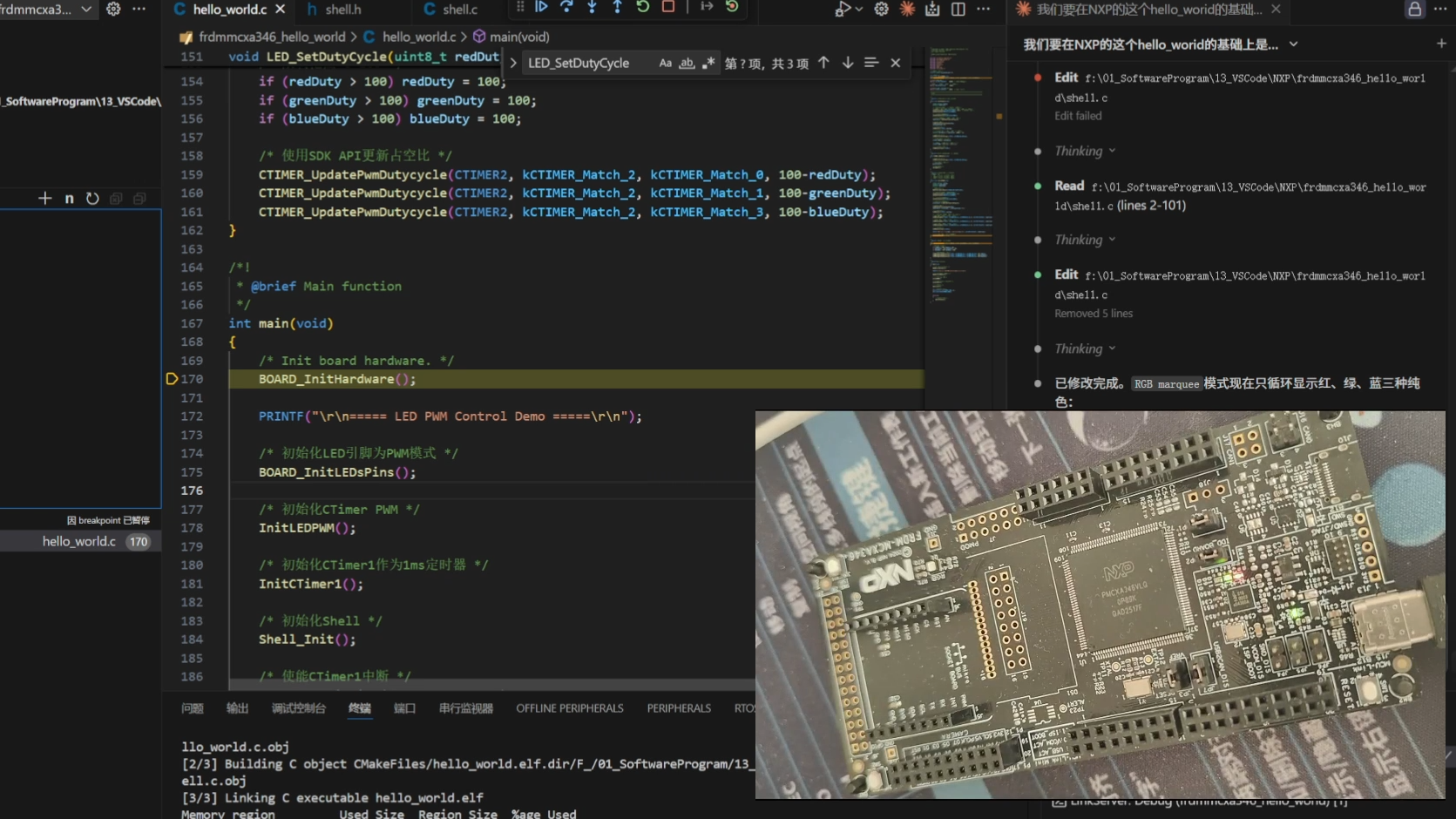The height and width of the screenshot is (819, 1456).
Task: Toggle Match Case (Aa) in the find widget
Action: [665, 63]
